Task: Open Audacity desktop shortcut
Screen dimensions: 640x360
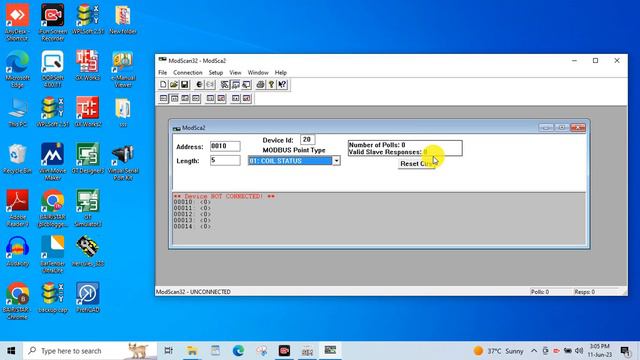Action: pyautogui.click(x=17, y=251)
